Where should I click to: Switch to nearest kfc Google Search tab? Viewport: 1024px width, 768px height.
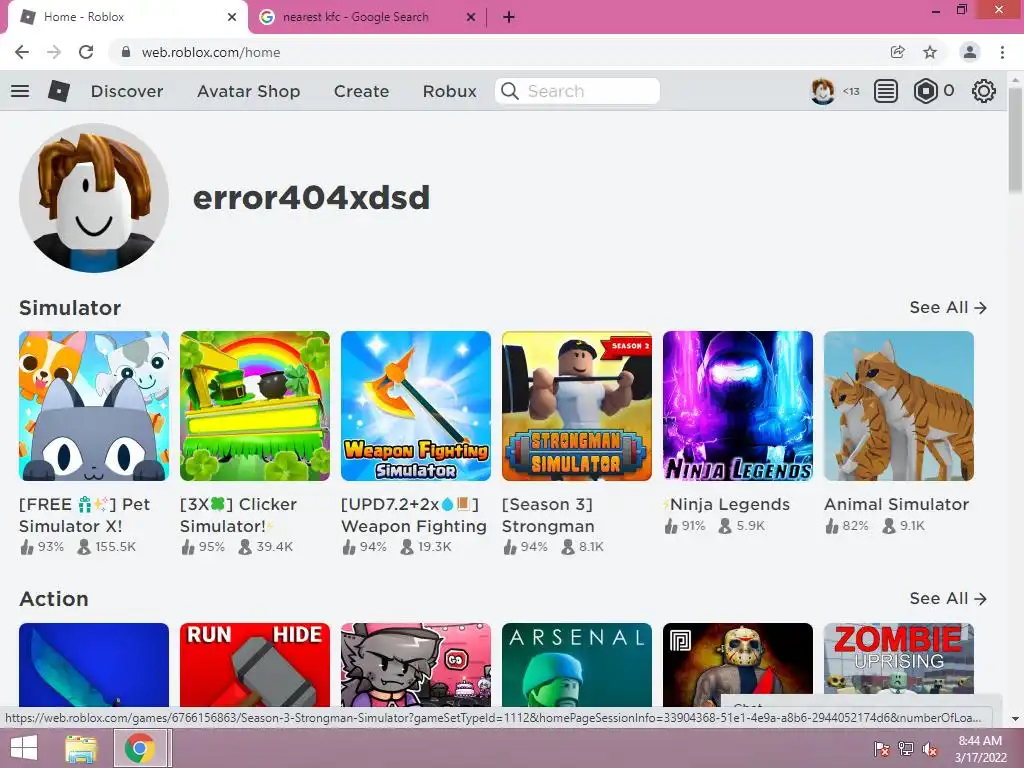point(367,17)
